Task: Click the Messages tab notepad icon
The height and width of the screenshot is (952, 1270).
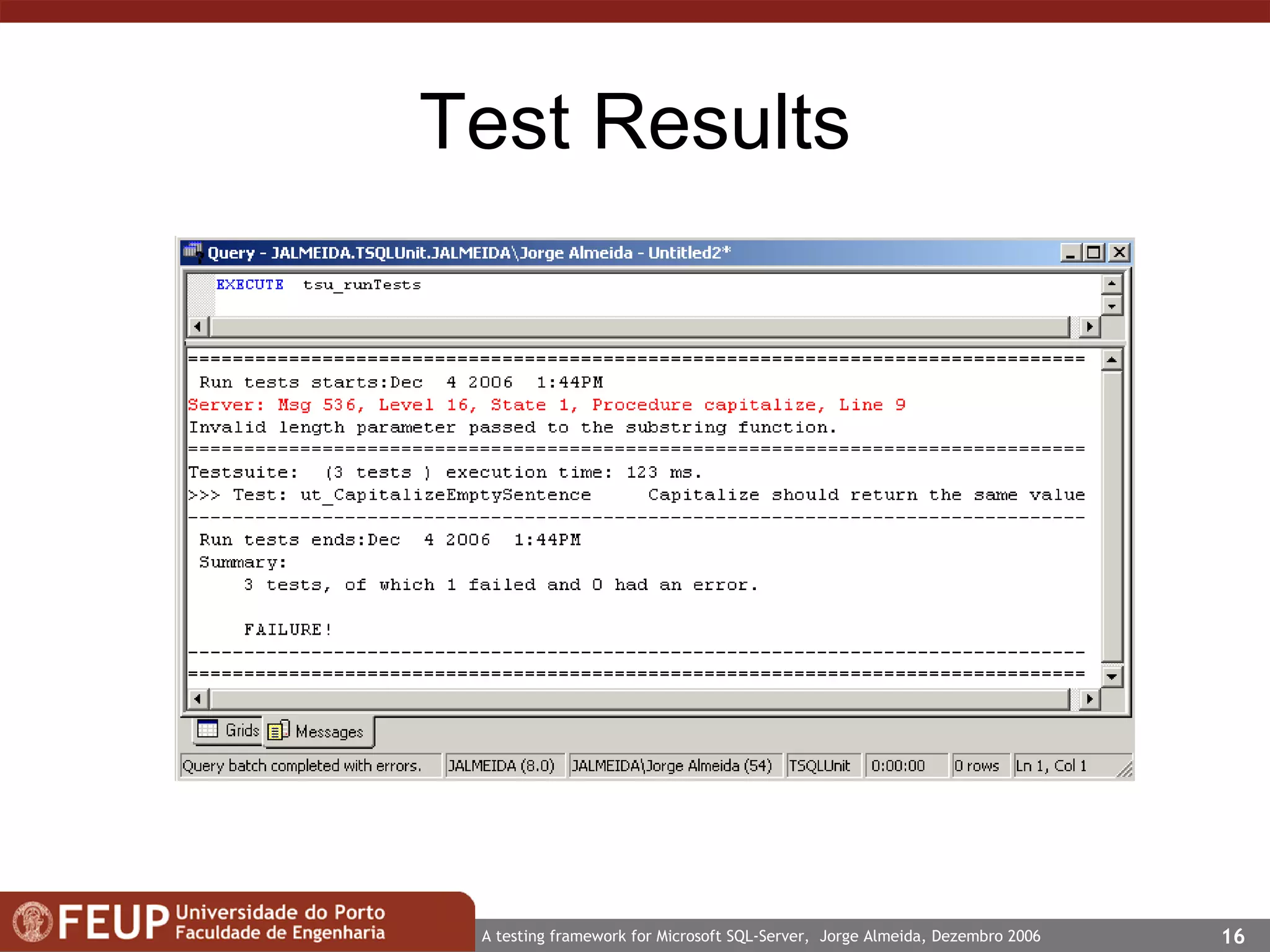Action: pos(278,731)
